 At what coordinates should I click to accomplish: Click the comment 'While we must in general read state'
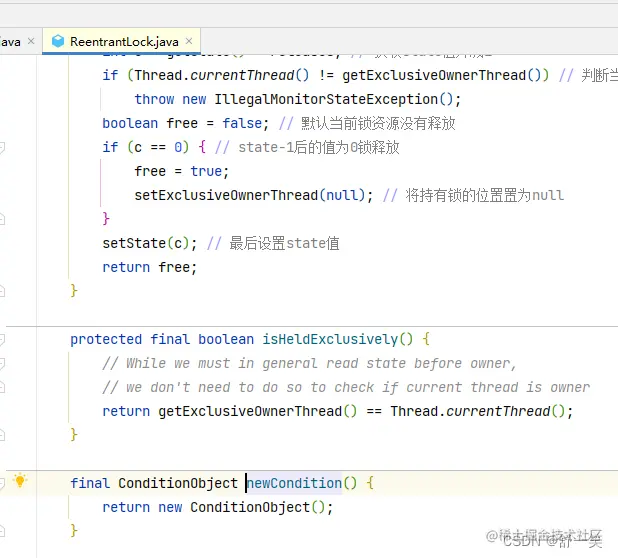(309, 363)
